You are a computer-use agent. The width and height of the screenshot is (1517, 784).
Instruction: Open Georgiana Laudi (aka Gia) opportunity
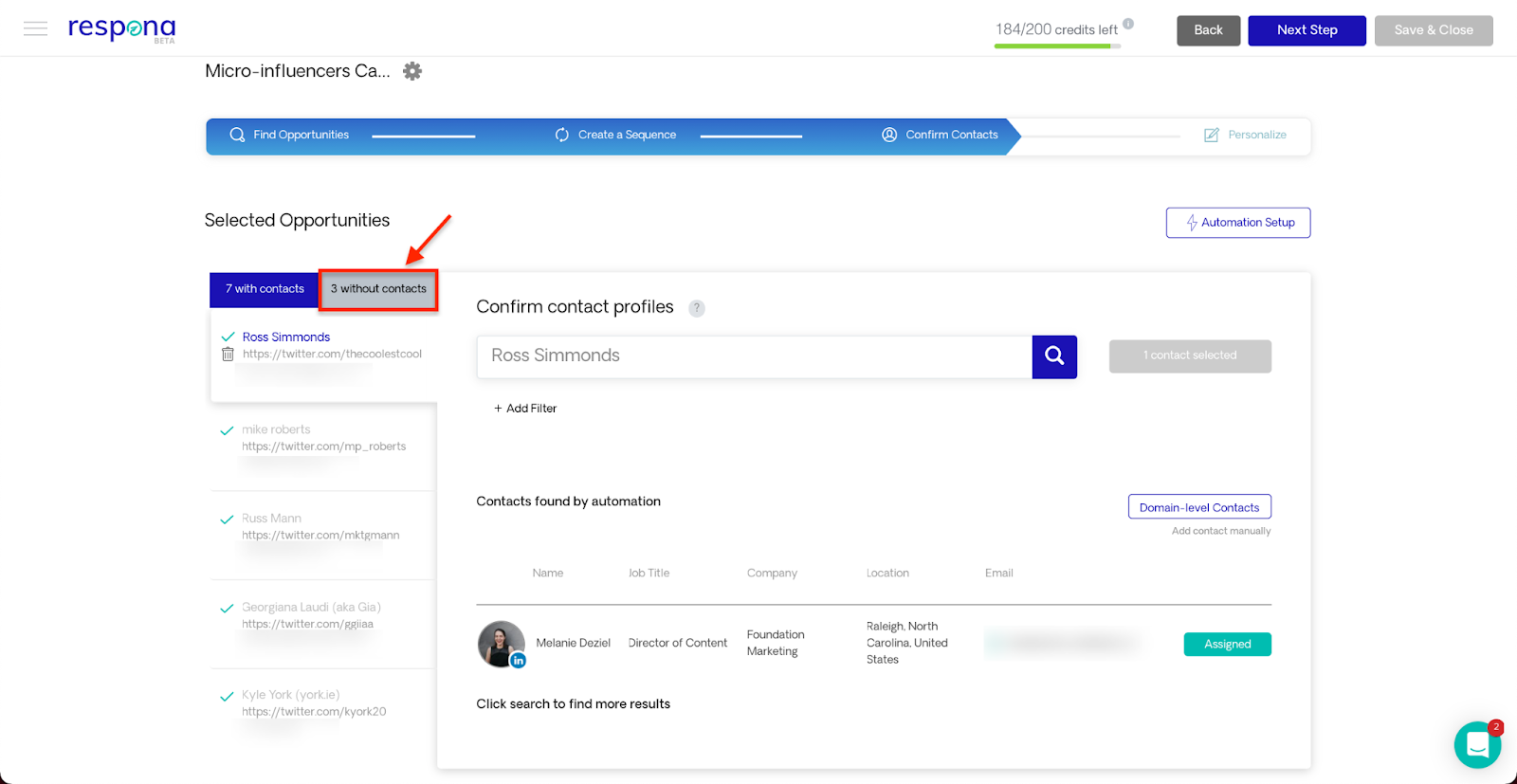(x=311, y=607)
